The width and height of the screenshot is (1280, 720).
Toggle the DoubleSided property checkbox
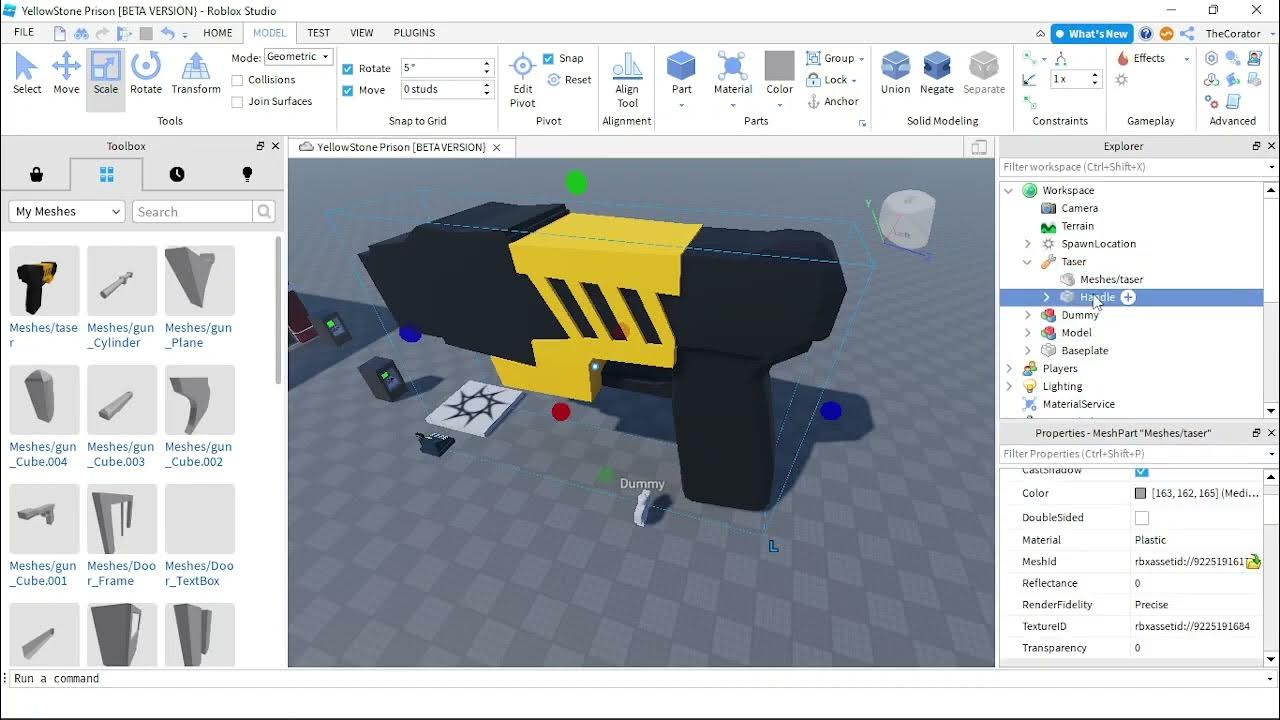click(x=1142, y=518)
